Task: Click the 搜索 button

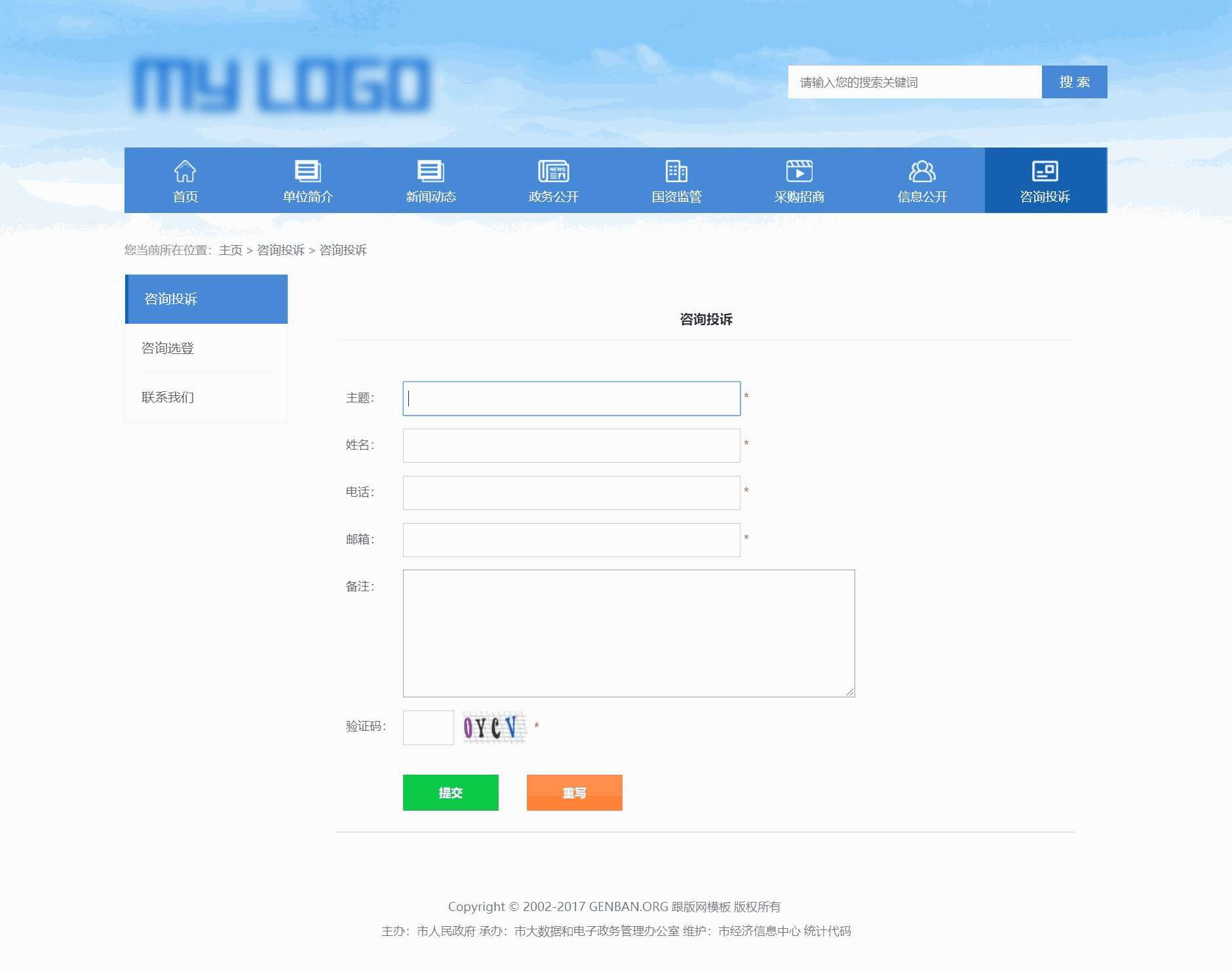Action: coord(1074,82)
